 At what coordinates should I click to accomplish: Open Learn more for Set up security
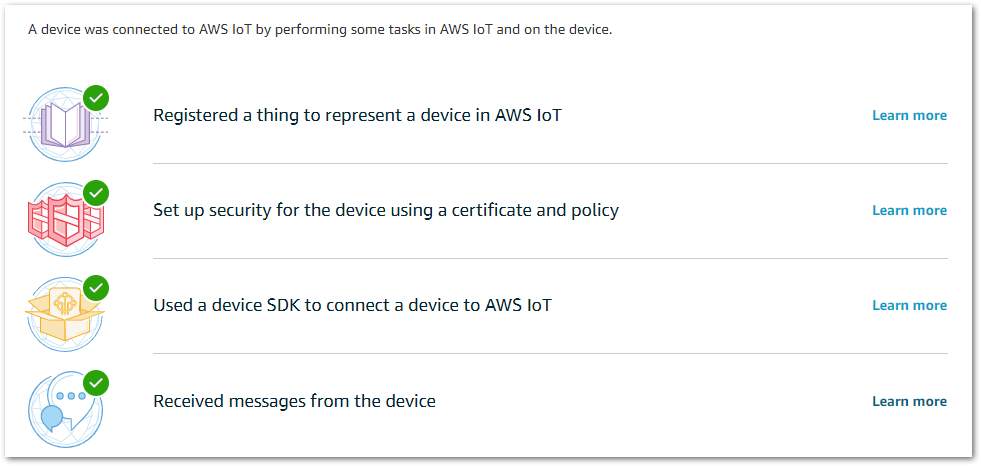(909, 211)
